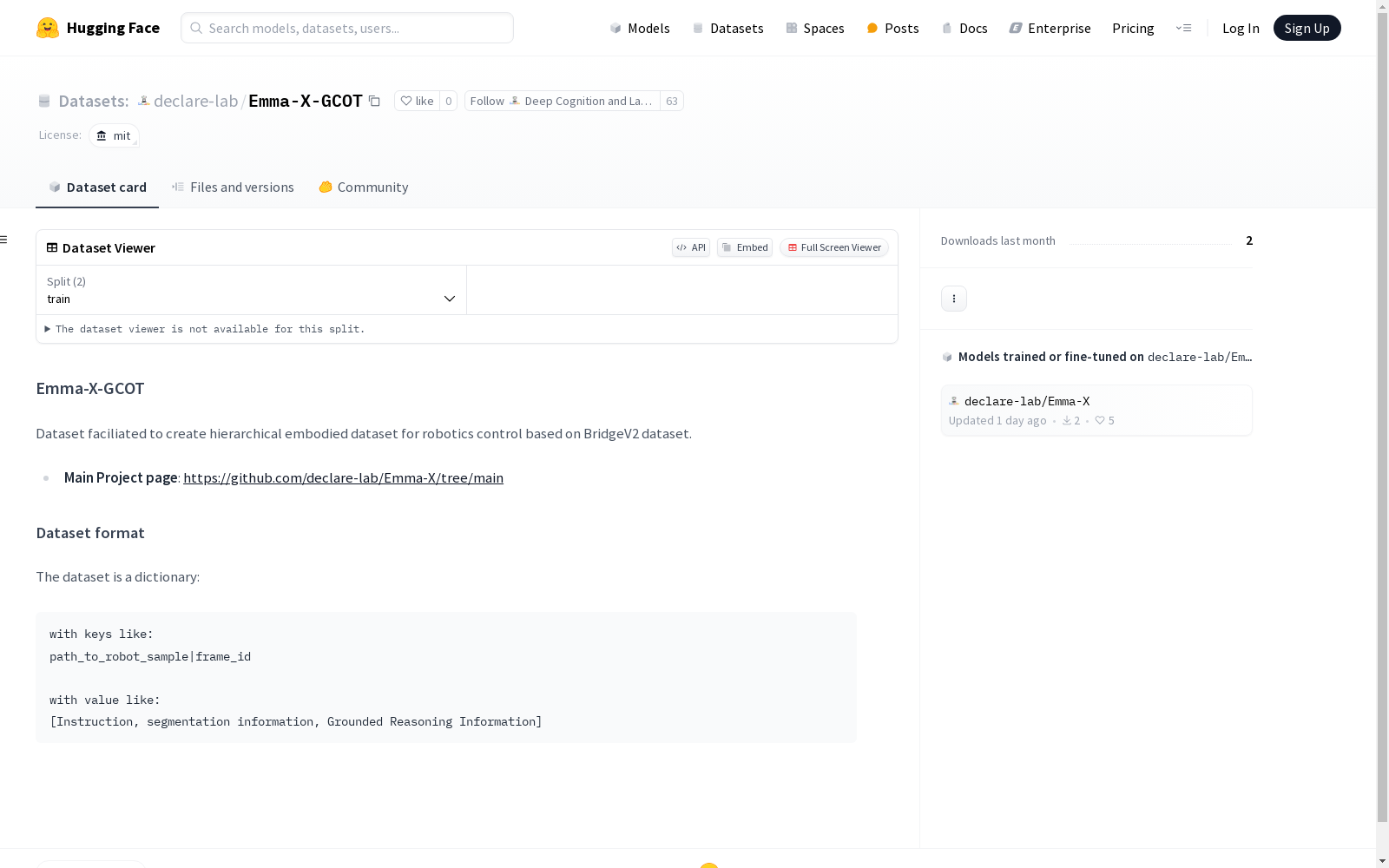The image size is (1389, 868).
Task: Click the Dataset format heading
Action: click(x=90, y=533)
